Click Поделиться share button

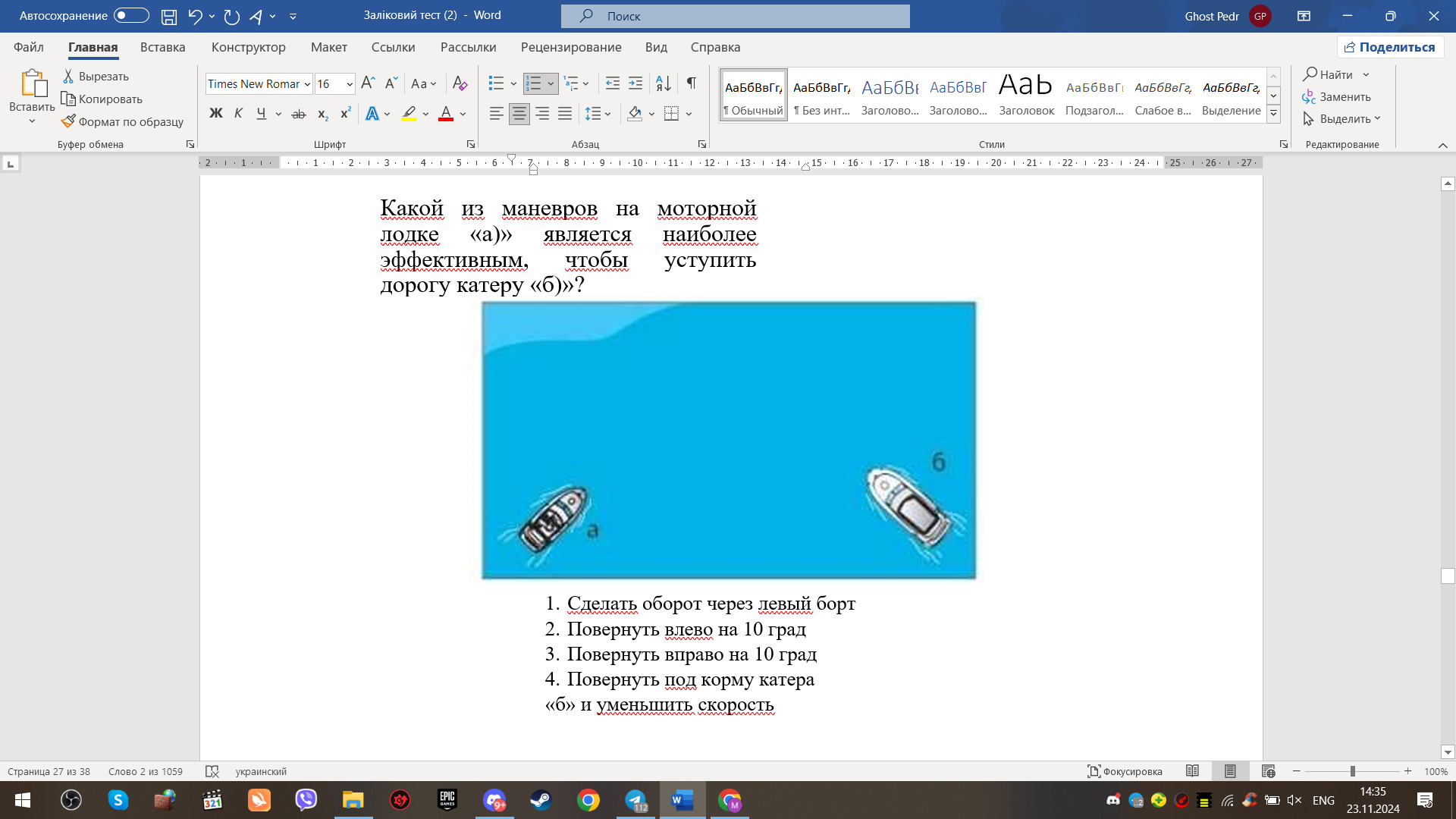point(1390,47)
